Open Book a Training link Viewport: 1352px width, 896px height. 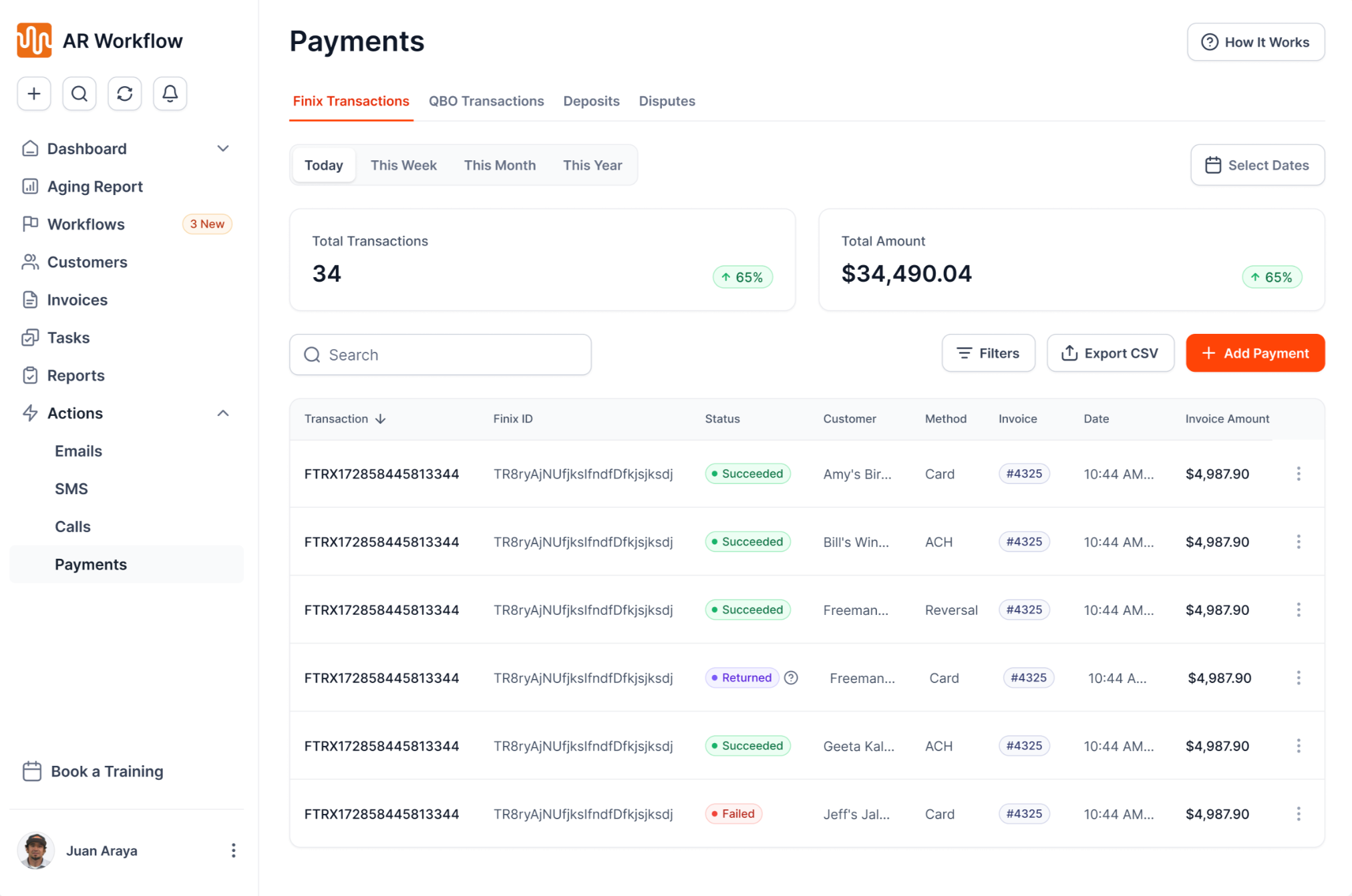pyautogui.click(x=107, y=771)
